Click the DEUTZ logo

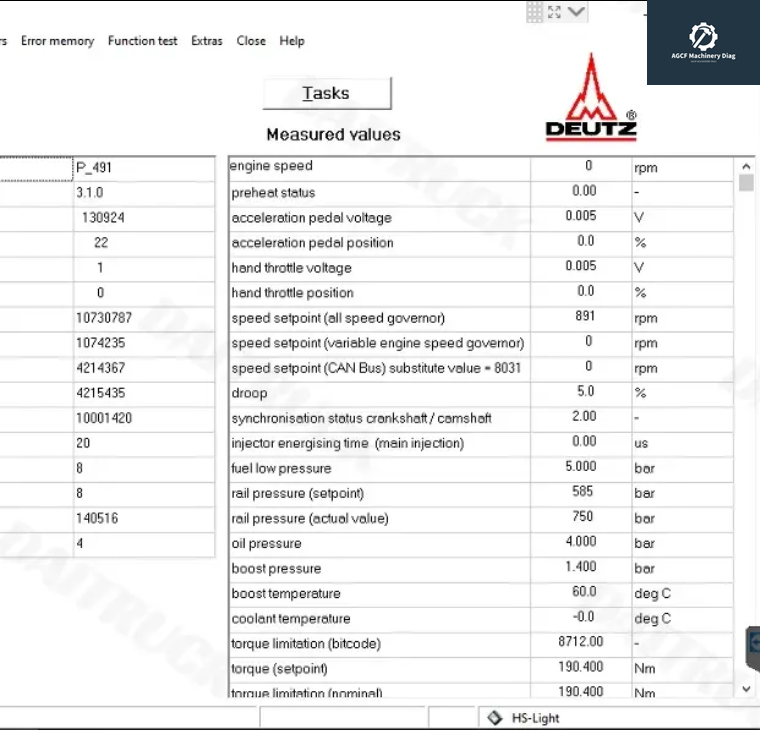(591, 98)
